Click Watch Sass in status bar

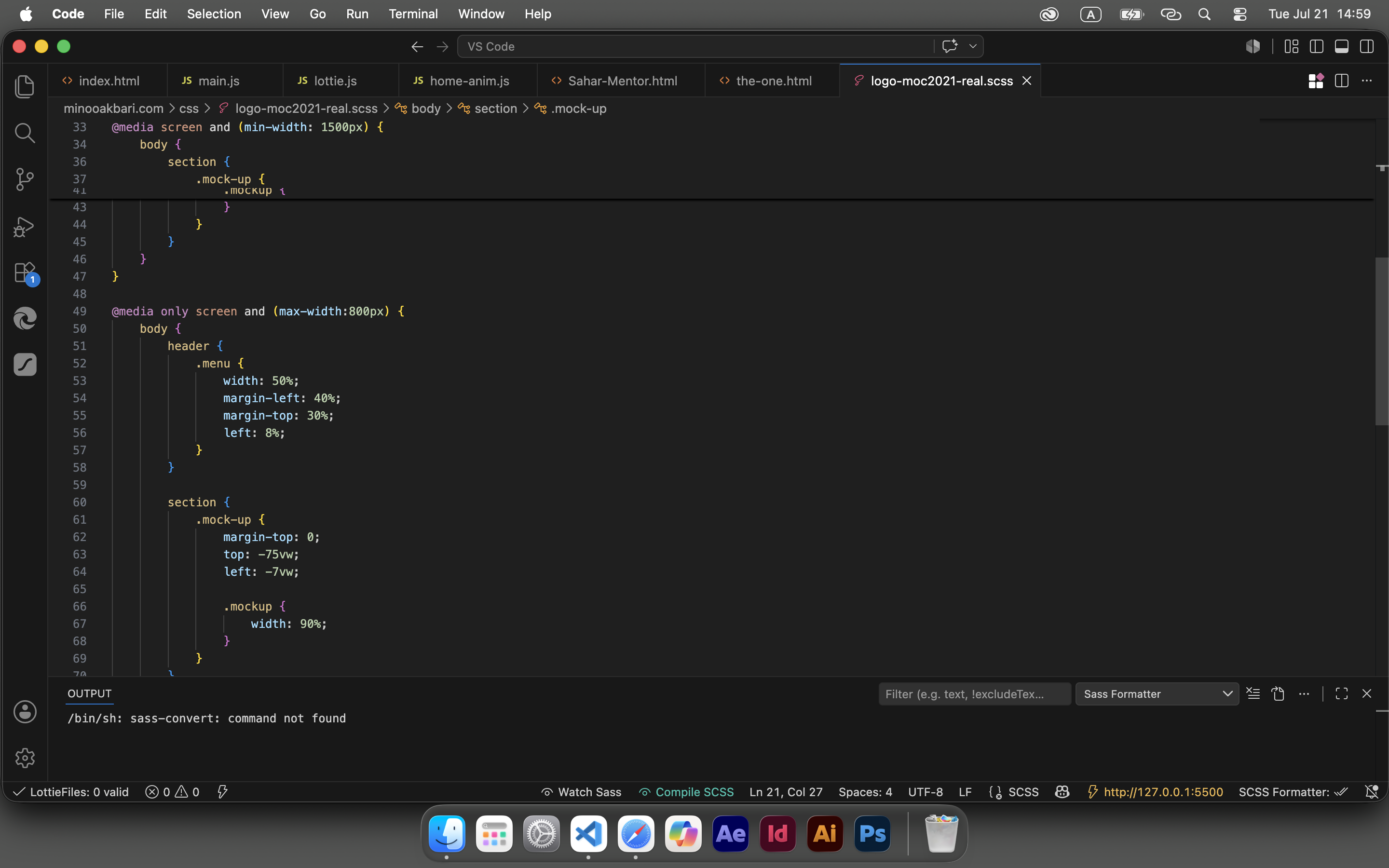(581, 792)
